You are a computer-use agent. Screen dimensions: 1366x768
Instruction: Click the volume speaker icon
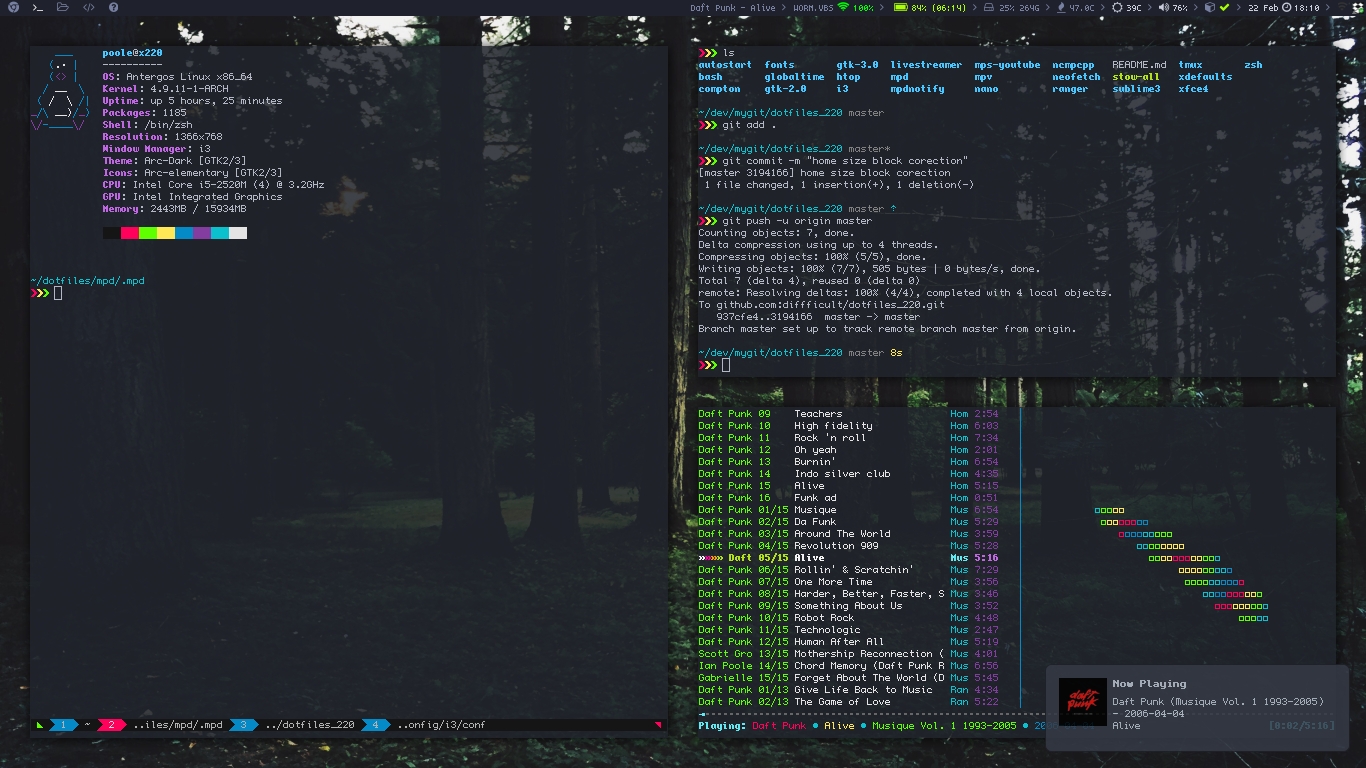(1163, 7)
